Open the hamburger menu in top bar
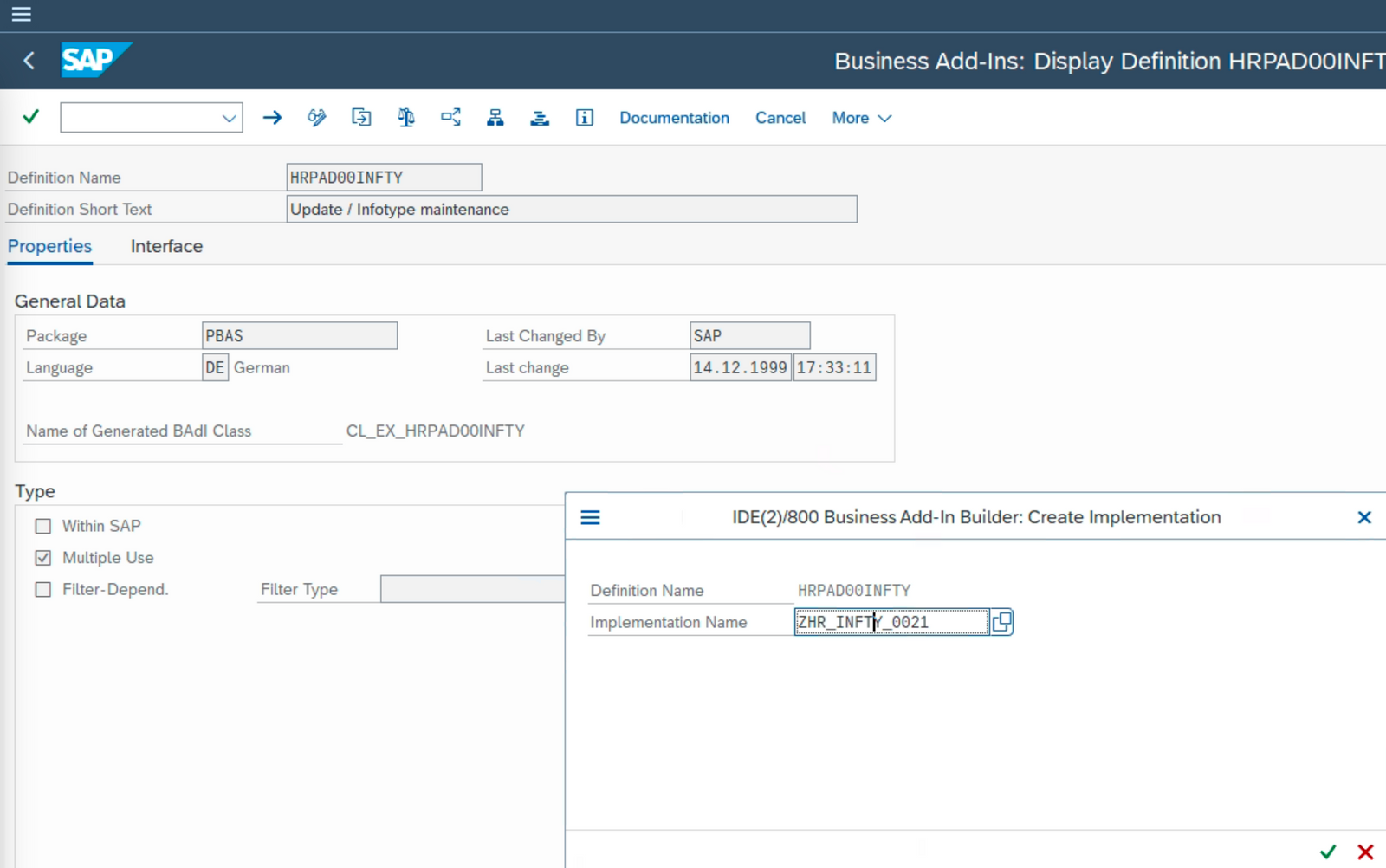This screenshot has height=868, width=1386. point(21,14)
